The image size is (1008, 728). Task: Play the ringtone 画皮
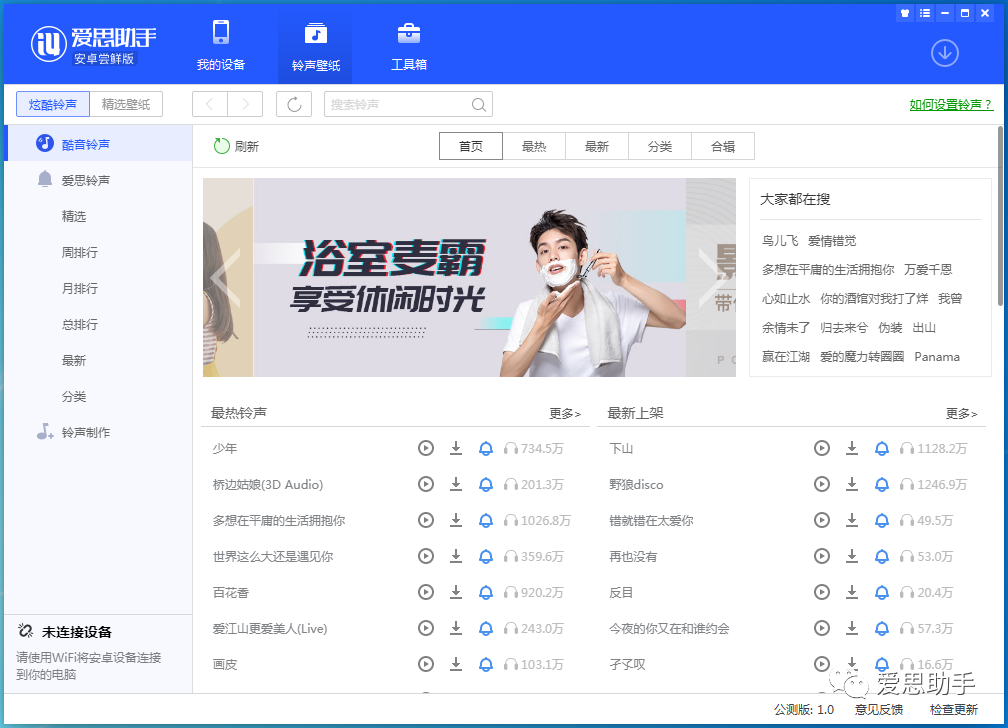click(x=426, y=664)
